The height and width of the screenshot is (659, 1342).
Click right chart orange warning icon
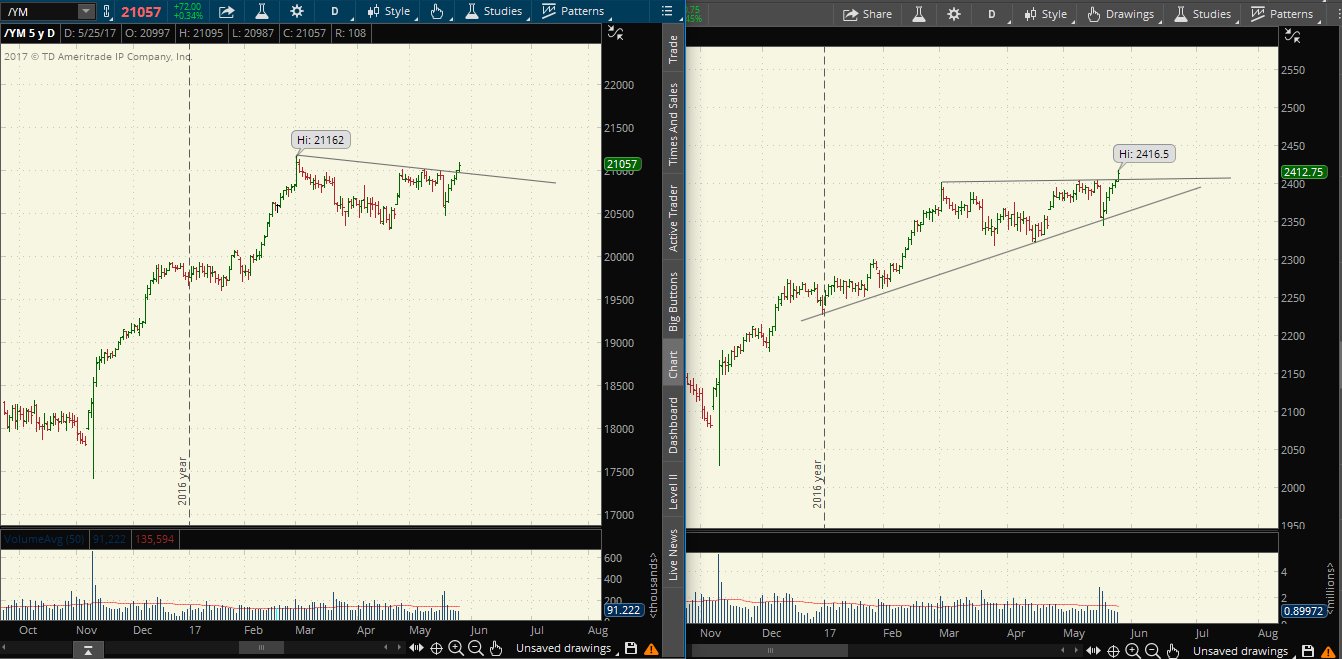pos(1328,651)
